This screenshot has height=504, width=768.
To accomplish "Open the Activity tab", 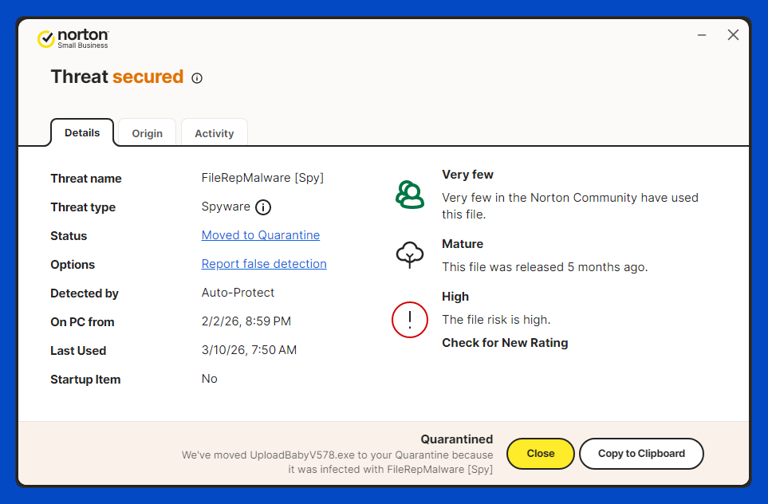I will tap(214, 133).
